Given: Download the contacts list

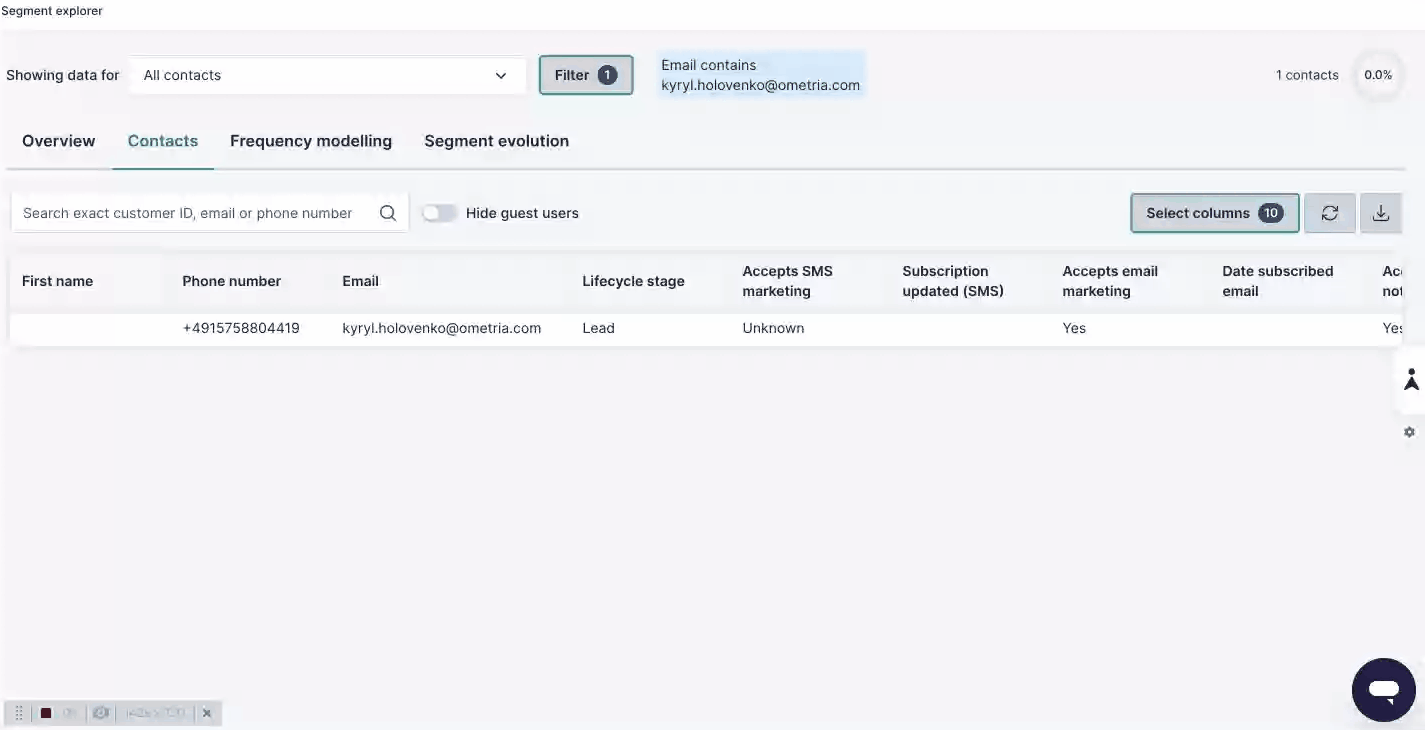Looking at the screenshot, I should click(1381, 213).
